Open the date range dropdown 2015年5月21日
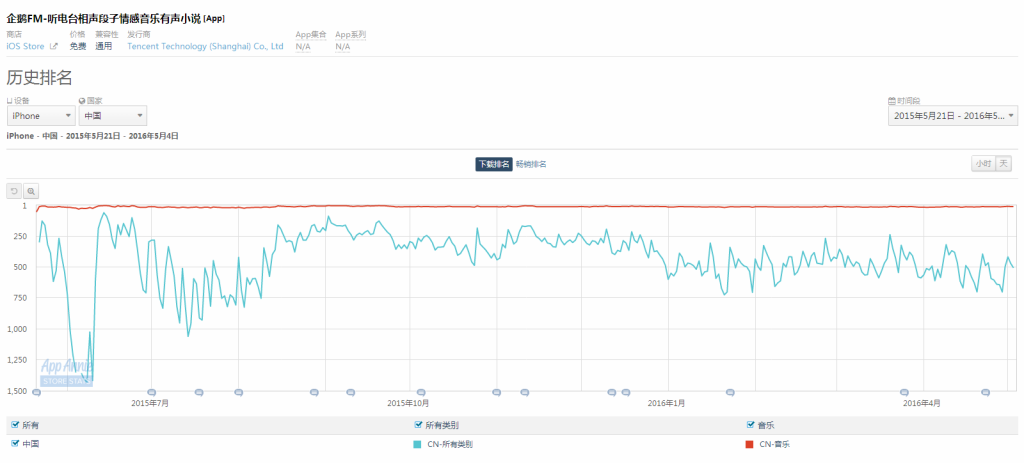 [952, 116]
